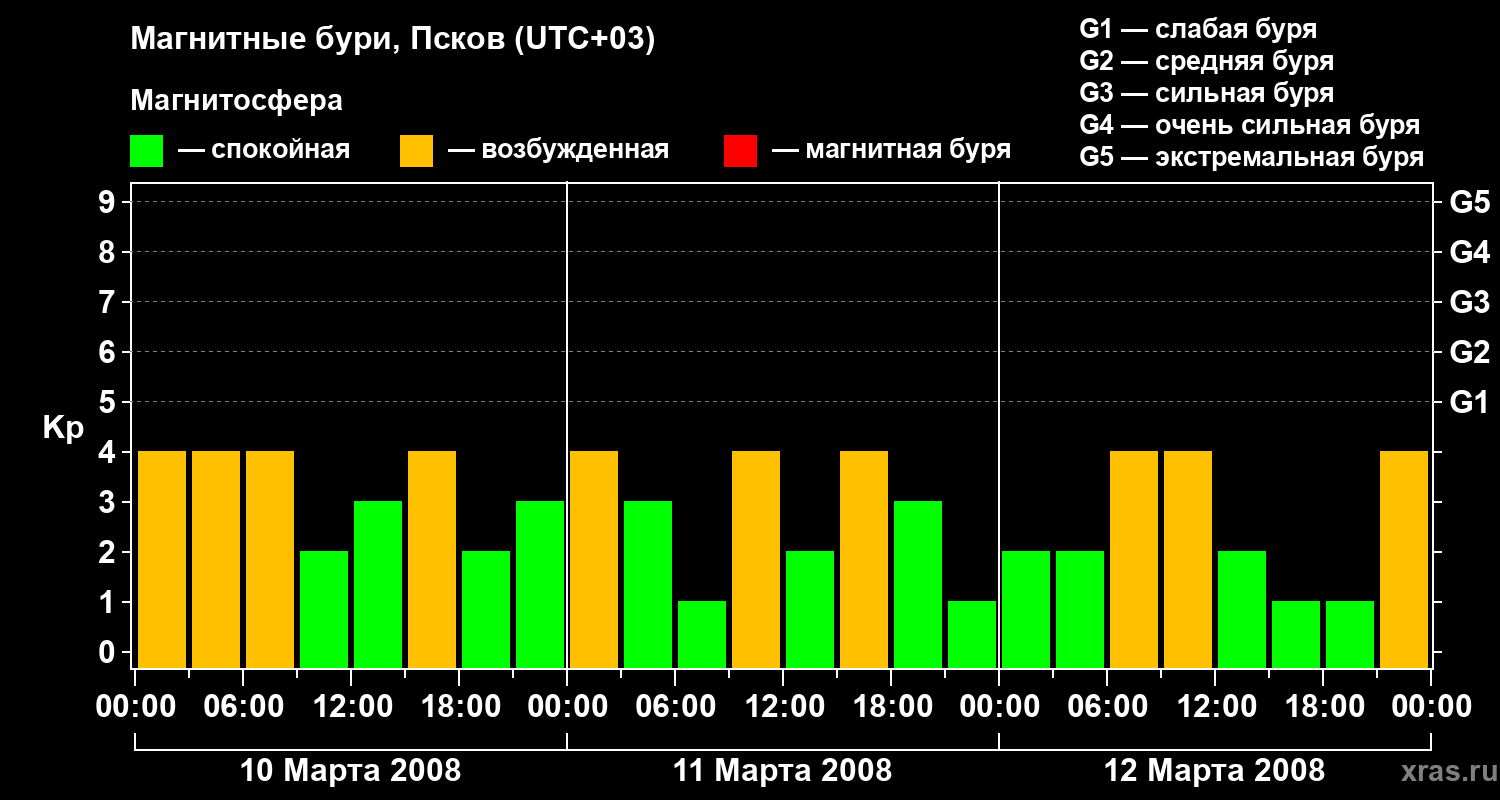Viewport: 1500px width, 800px height.
Task: Click the 'G5 — экстремальная буря' legend line
Action: (1251, 157)
